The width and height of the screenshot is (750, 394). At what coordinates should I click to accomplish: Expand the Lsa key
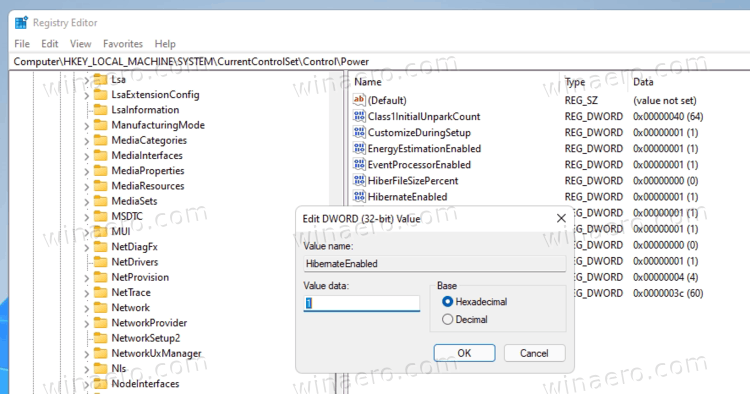pyautogui.click(x=87, y=81)
